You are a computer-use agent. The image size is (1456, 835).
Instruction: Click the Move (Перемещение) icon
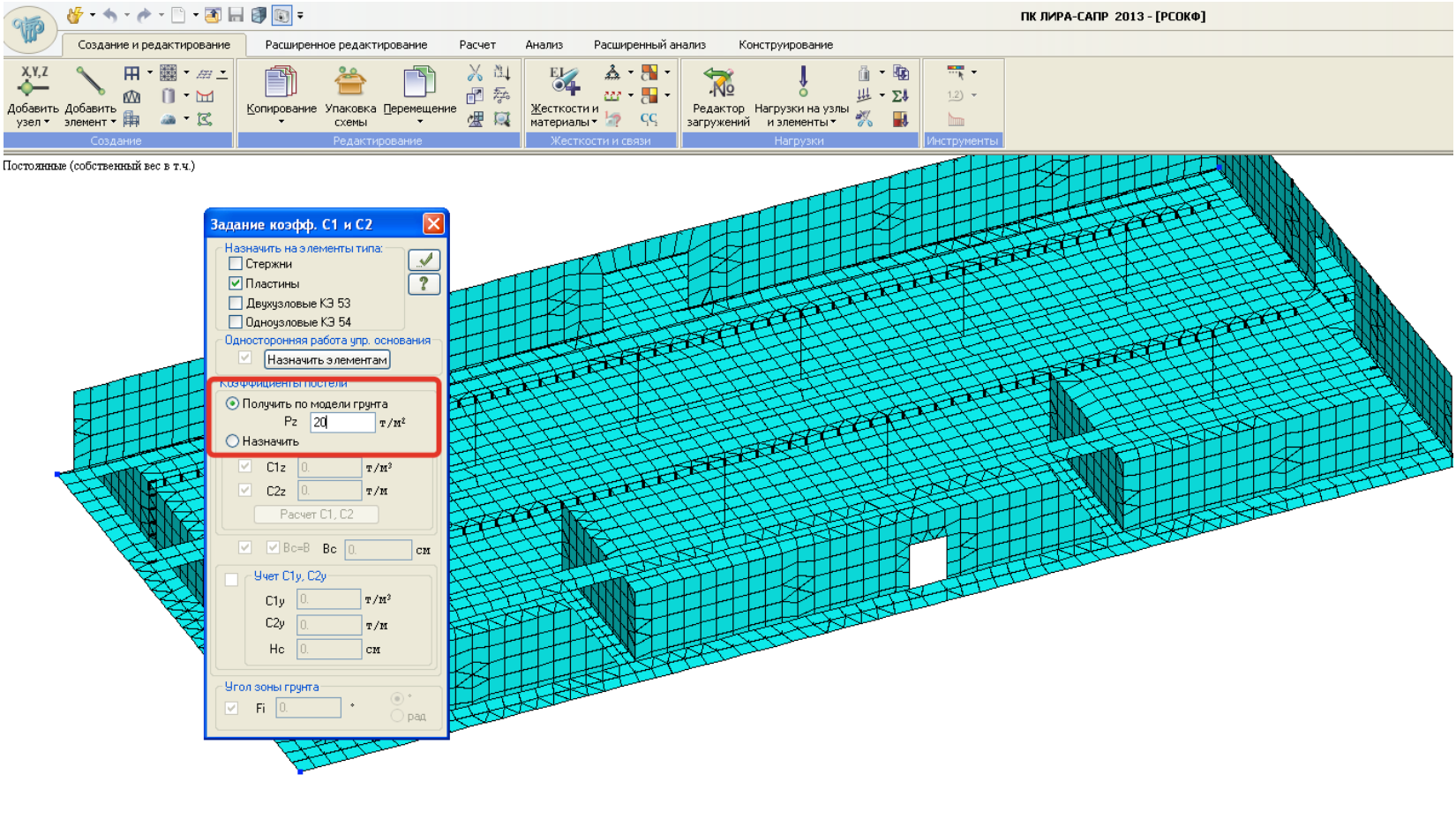click(x=419, y=82)
